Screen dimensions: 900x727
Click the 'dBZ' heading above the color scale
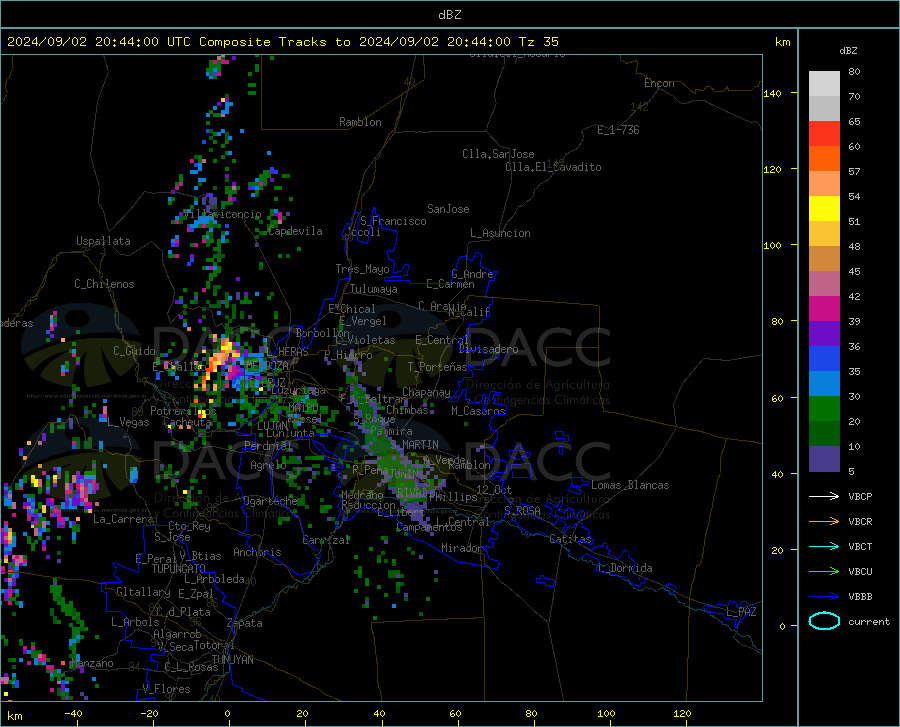(x=848, y=50)
